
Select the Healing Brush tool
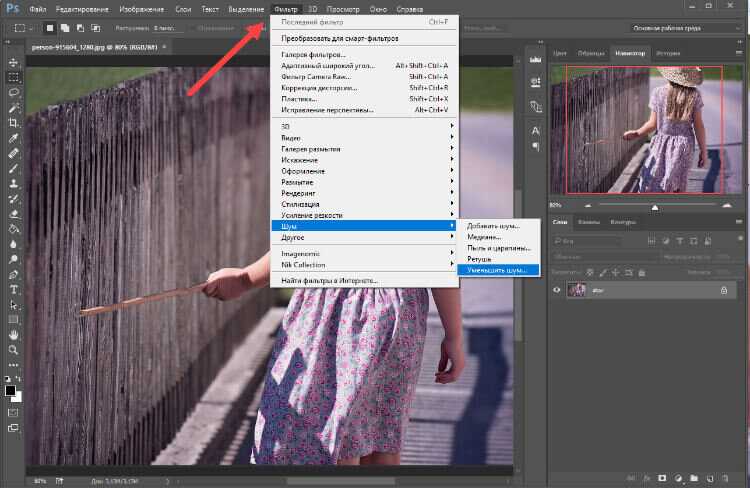pyautogui.click(x=13, y=153)
